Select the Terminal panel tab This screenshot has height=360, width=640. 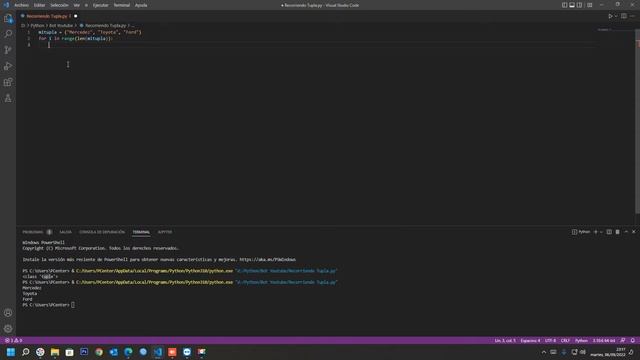(x=141, y=232)
